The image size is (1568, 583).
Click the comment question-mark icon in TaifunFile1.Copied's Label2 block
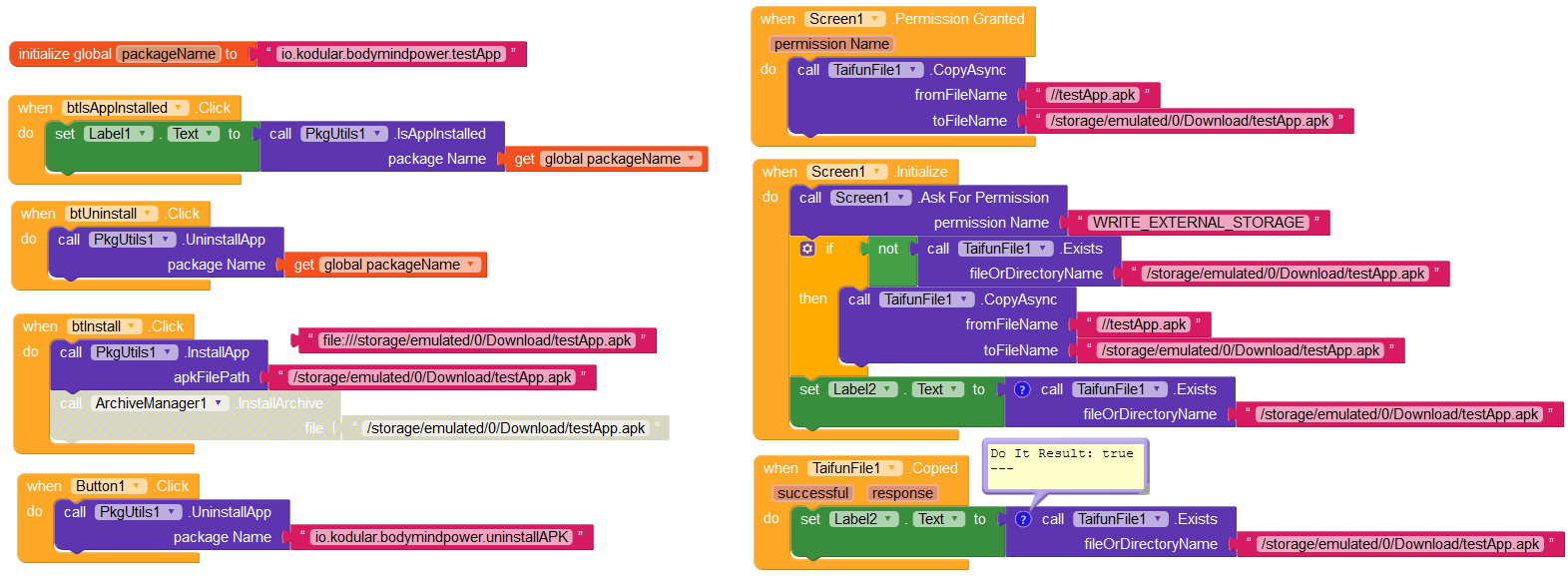(1023, 519)
